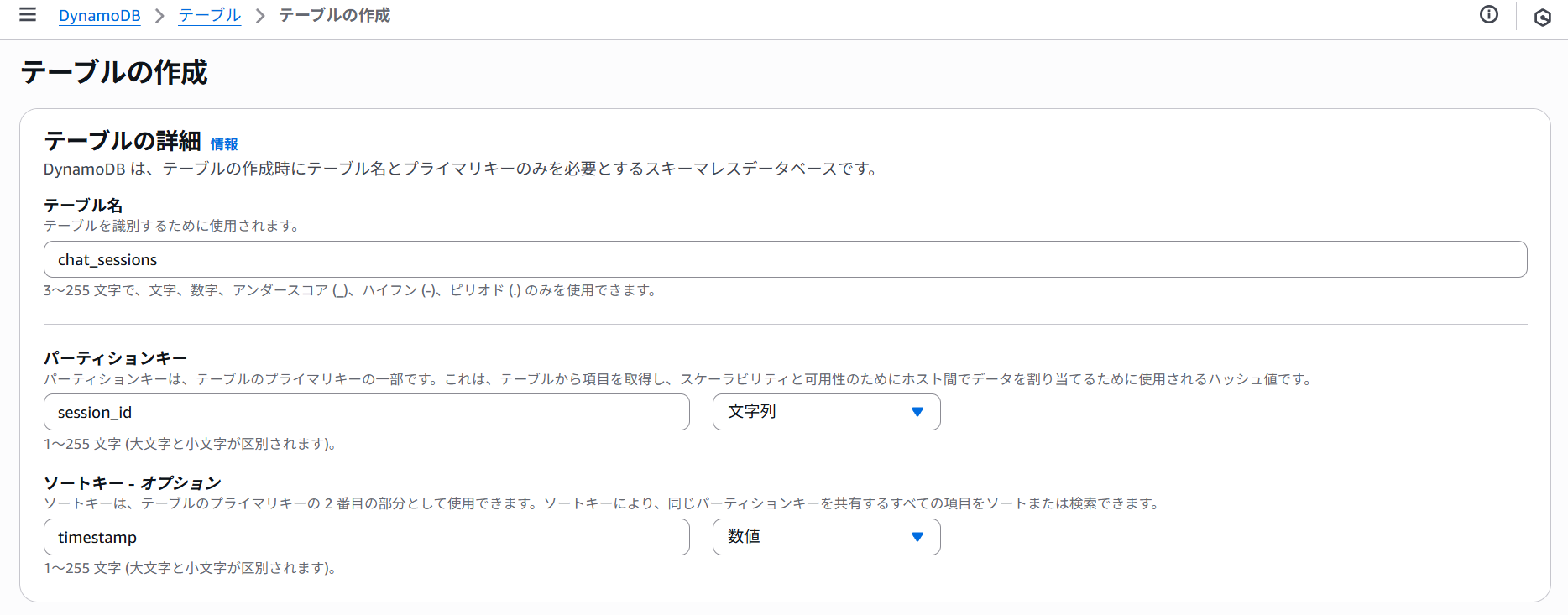Click the sort key field timestamp
This screenshot has height=615, width=1568.
pos(367,537)
